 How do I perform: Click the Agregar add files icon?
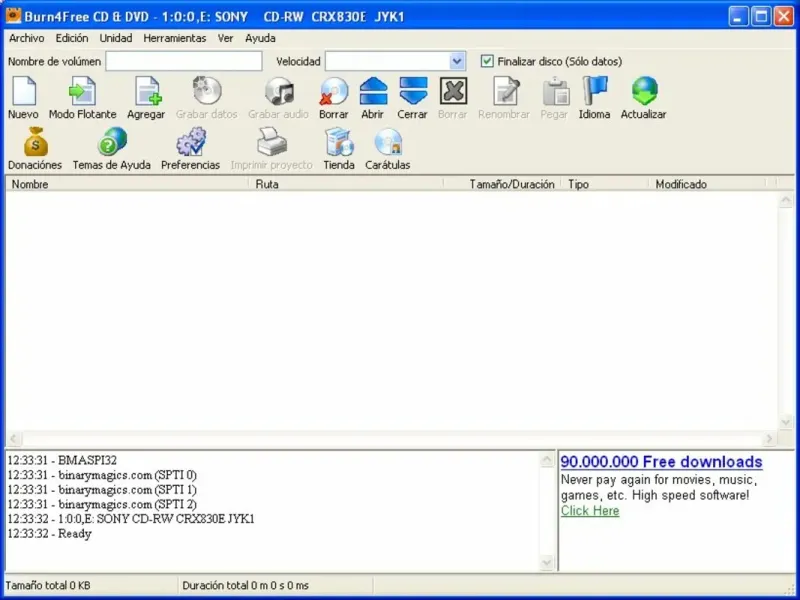click(x=147, y=91)
